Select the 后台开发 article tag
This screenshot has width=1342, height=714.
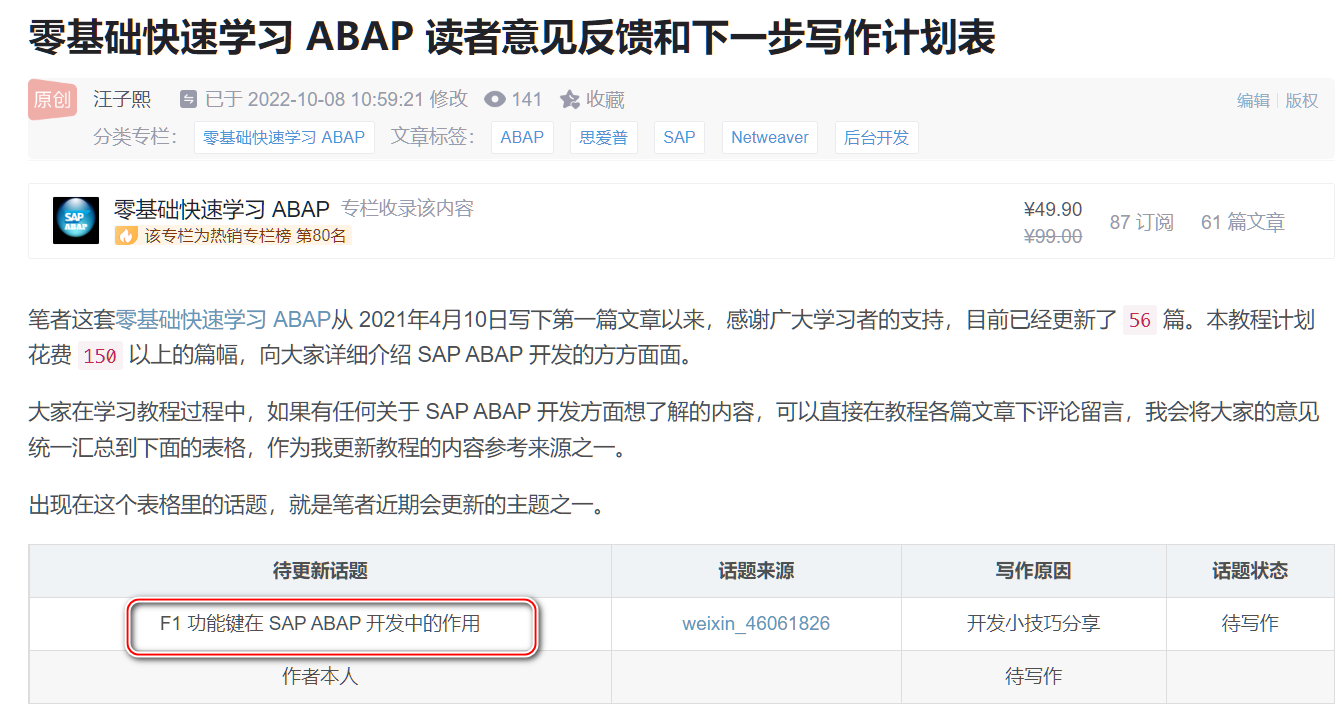876,137
